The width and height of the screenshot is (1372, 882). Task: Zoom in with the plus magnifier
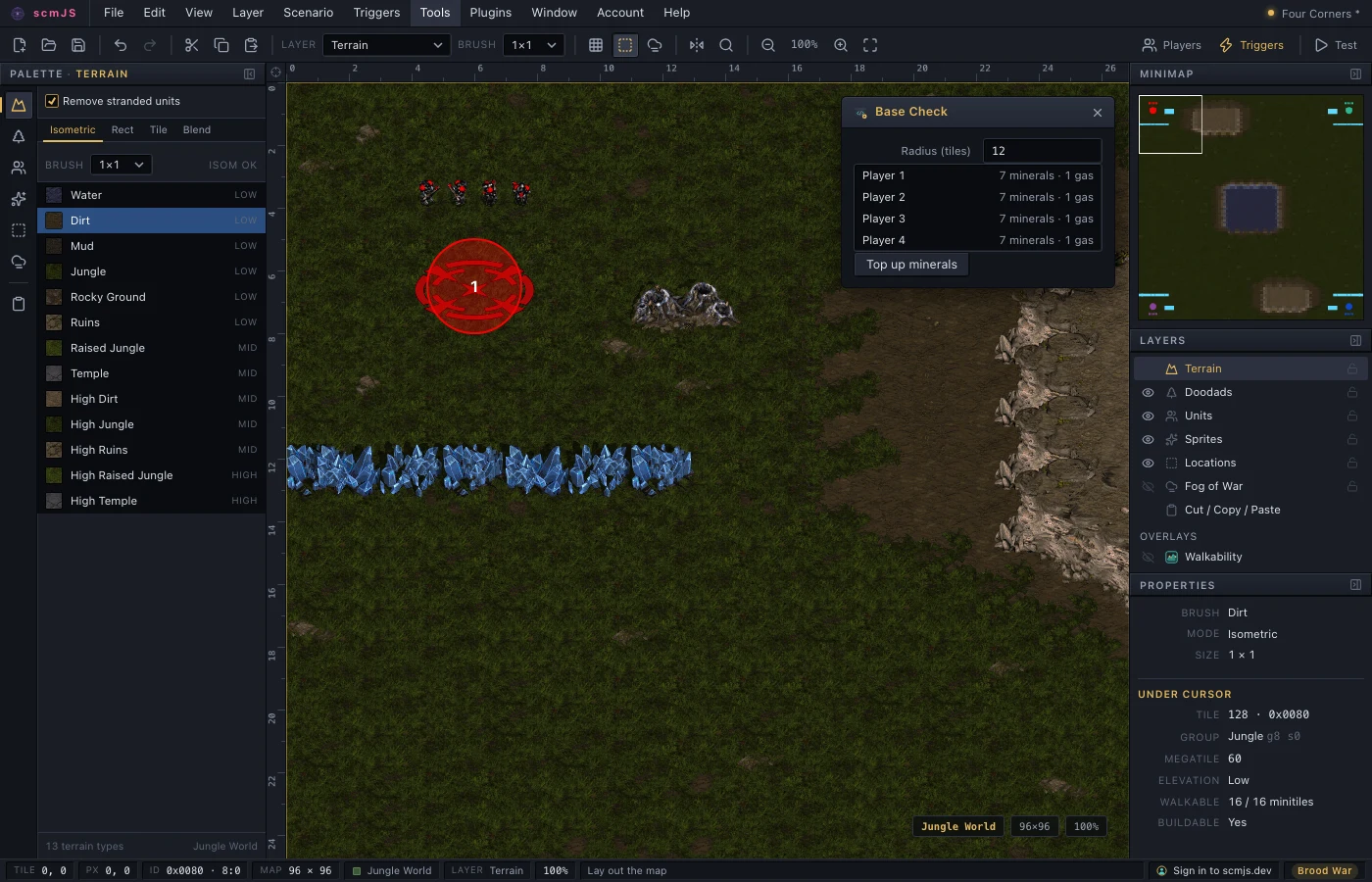[841, 45]
